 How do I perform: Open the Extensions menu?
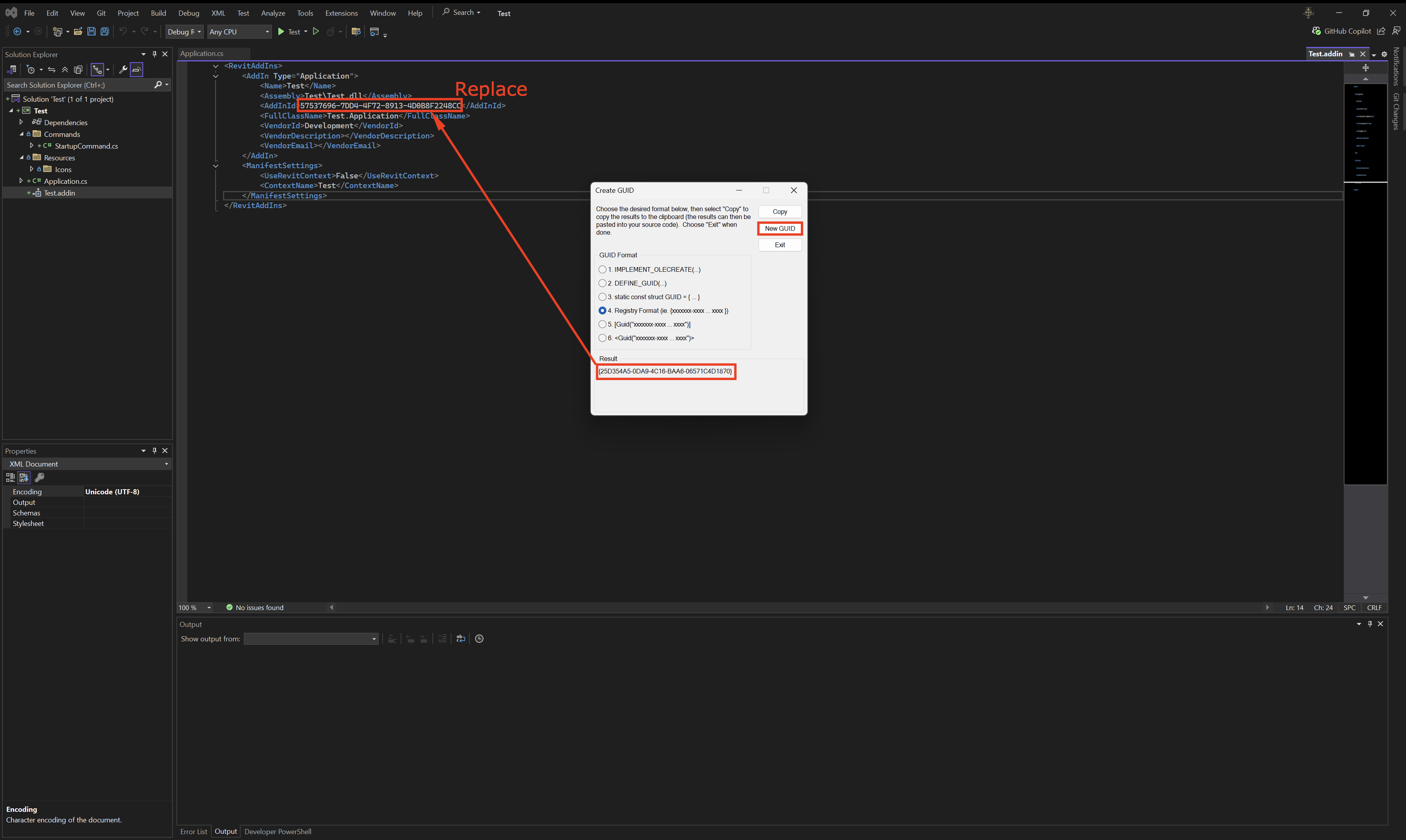(341, 13)
